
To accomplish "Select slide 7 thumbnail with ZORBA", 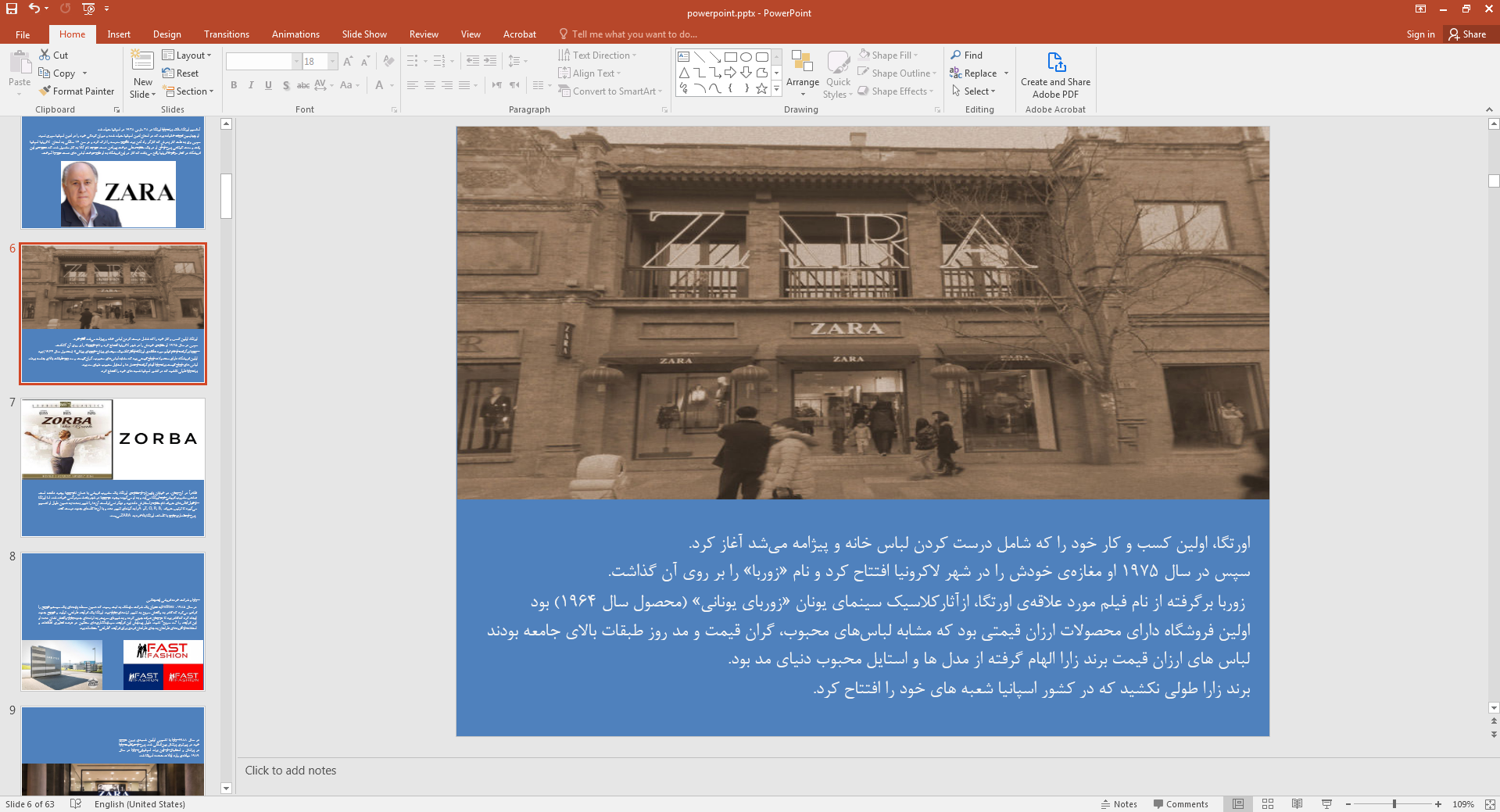I will pyautogui.click(x=113, y=467).
